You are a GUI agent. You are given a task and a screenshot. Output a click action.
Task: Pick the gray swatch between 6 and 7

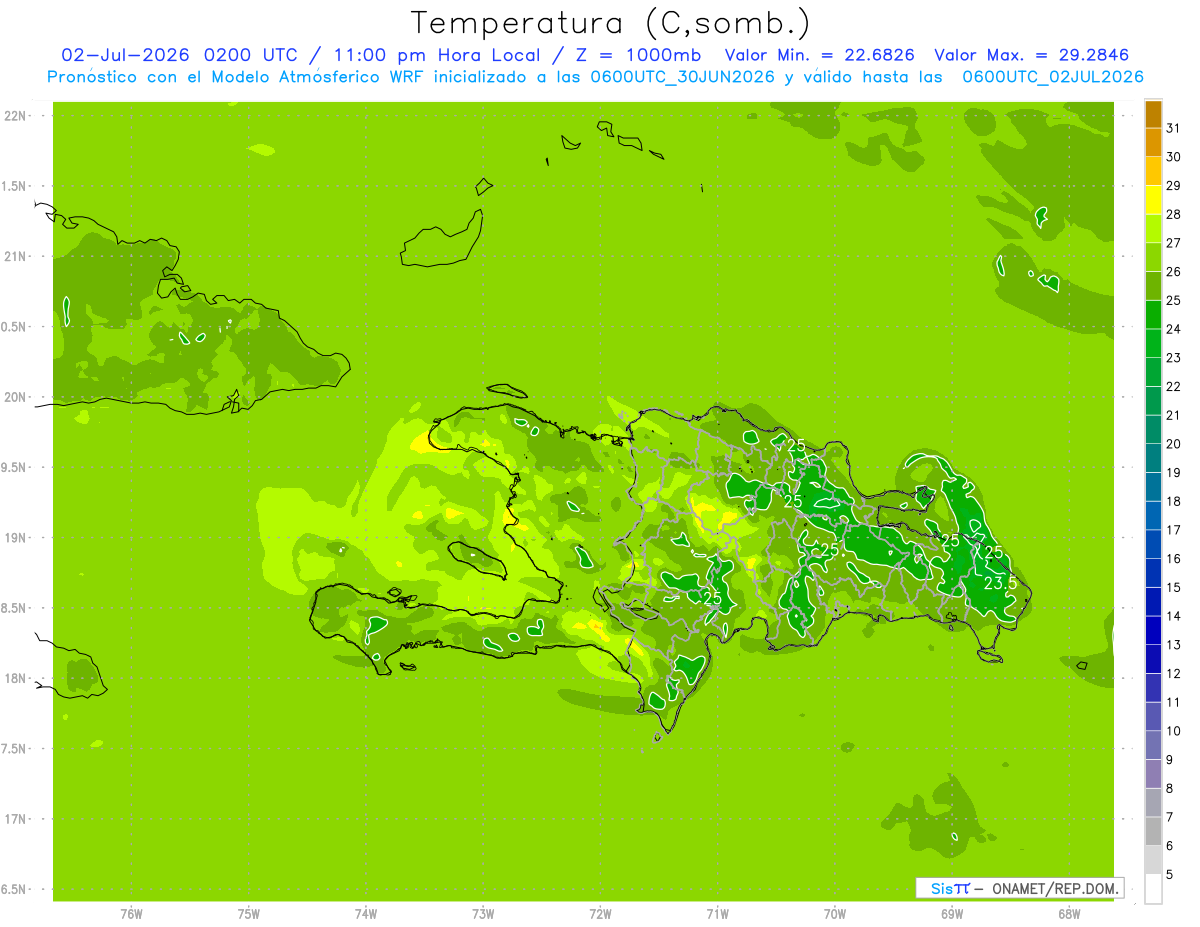click(1153, 832)
